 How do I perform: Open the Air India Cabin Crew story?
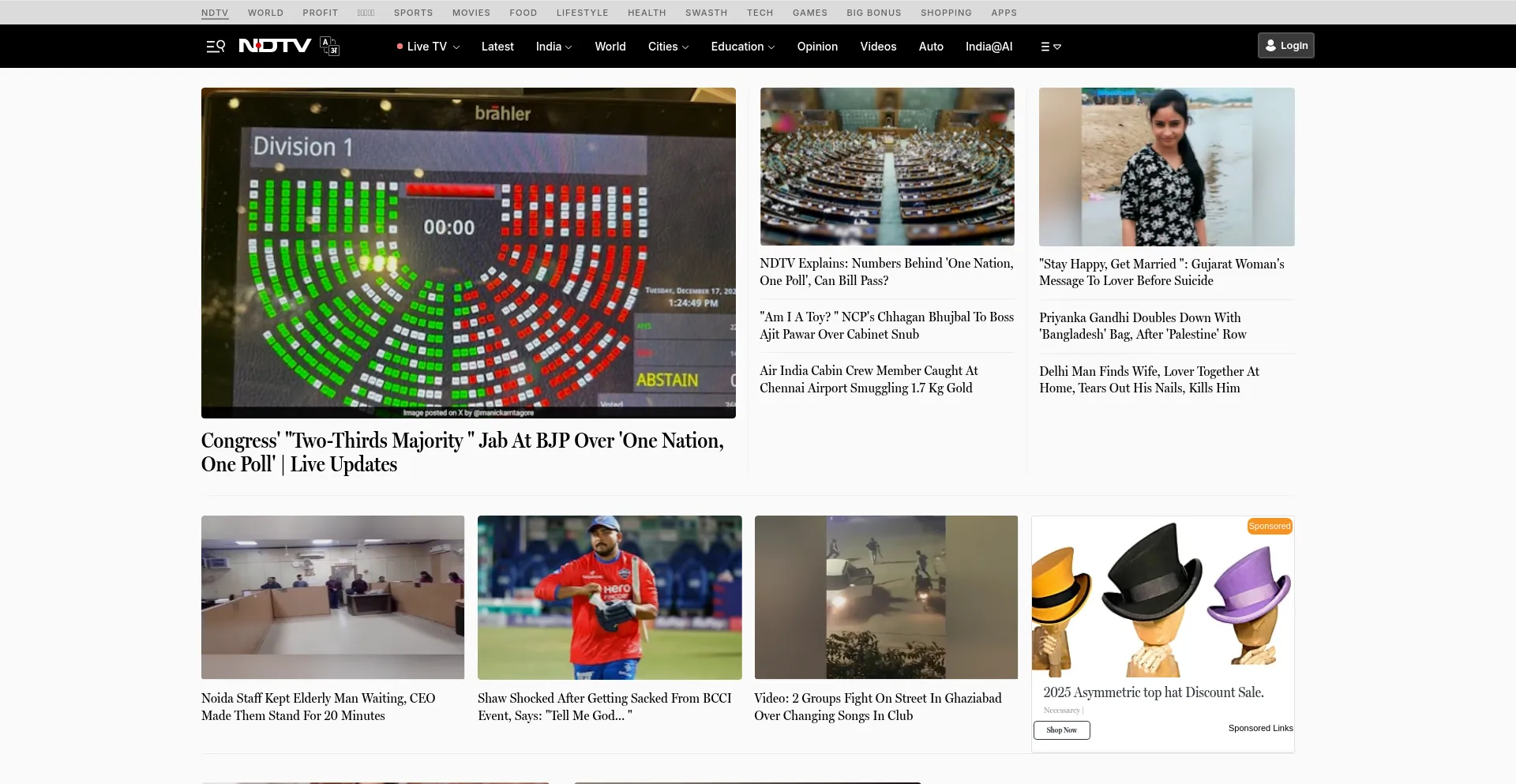click(869, 380)
